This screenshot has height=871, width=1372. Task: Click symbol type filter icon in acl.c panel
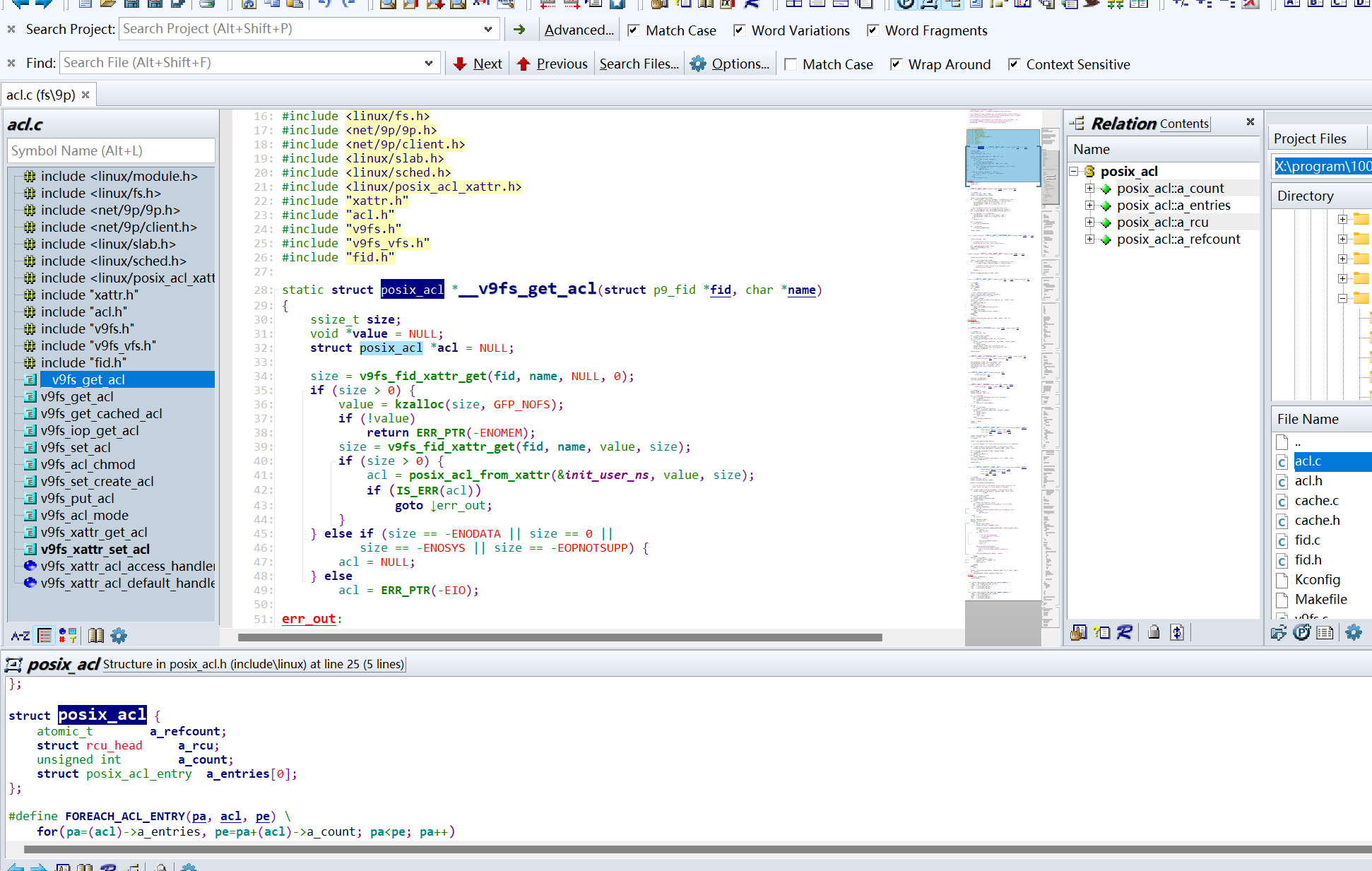tap(68, 636)
